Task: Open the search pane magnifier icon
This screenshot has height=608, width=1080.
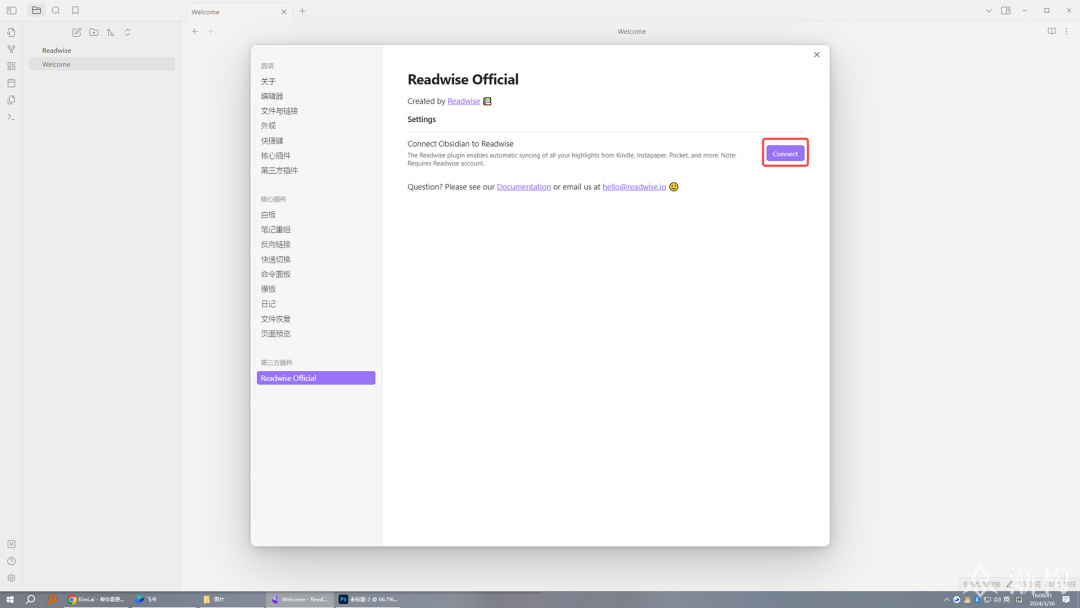Action: (56, 11)
